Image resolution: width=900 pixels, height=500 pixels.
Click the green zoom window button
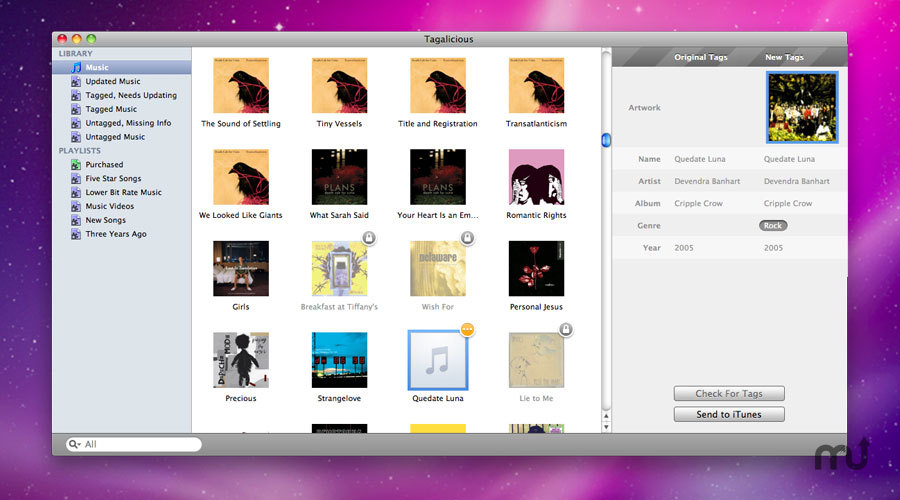pyautogui.click(x=91, y=39)
